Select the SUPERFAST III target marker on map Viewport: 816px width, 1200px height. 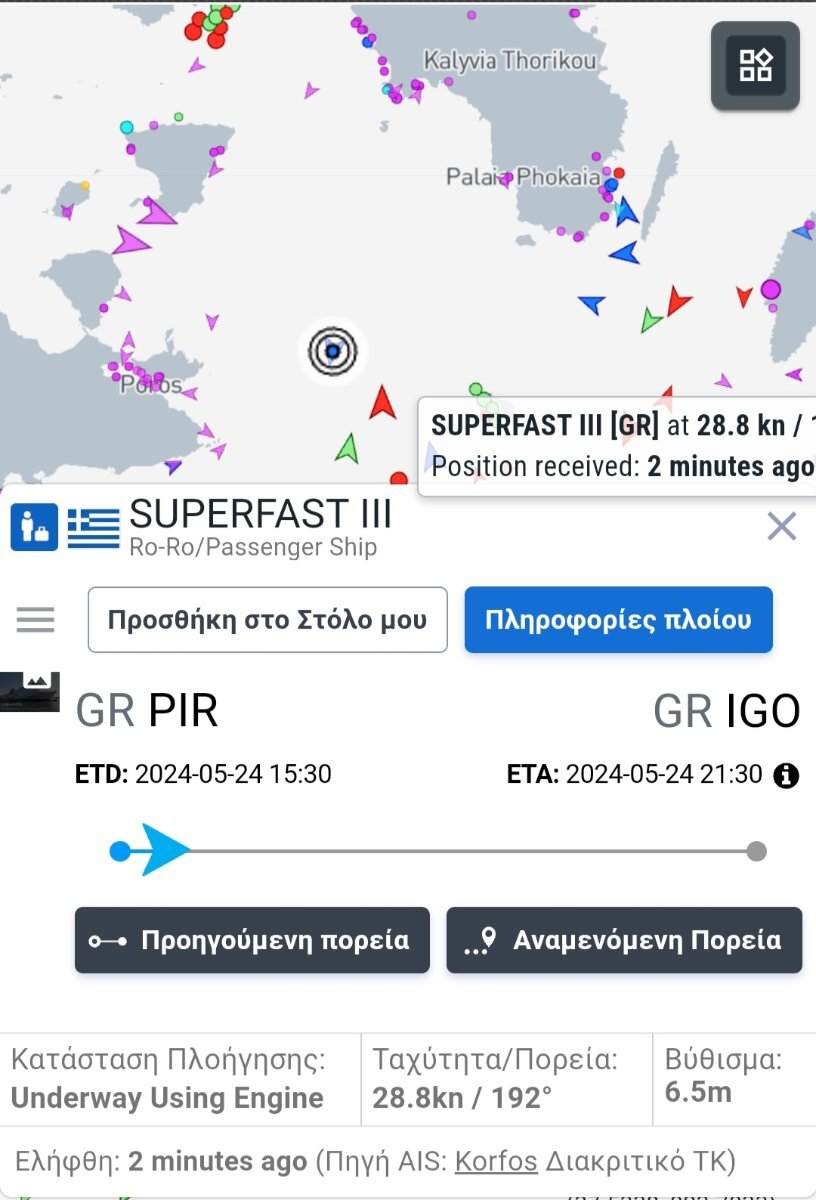(333, 351)
